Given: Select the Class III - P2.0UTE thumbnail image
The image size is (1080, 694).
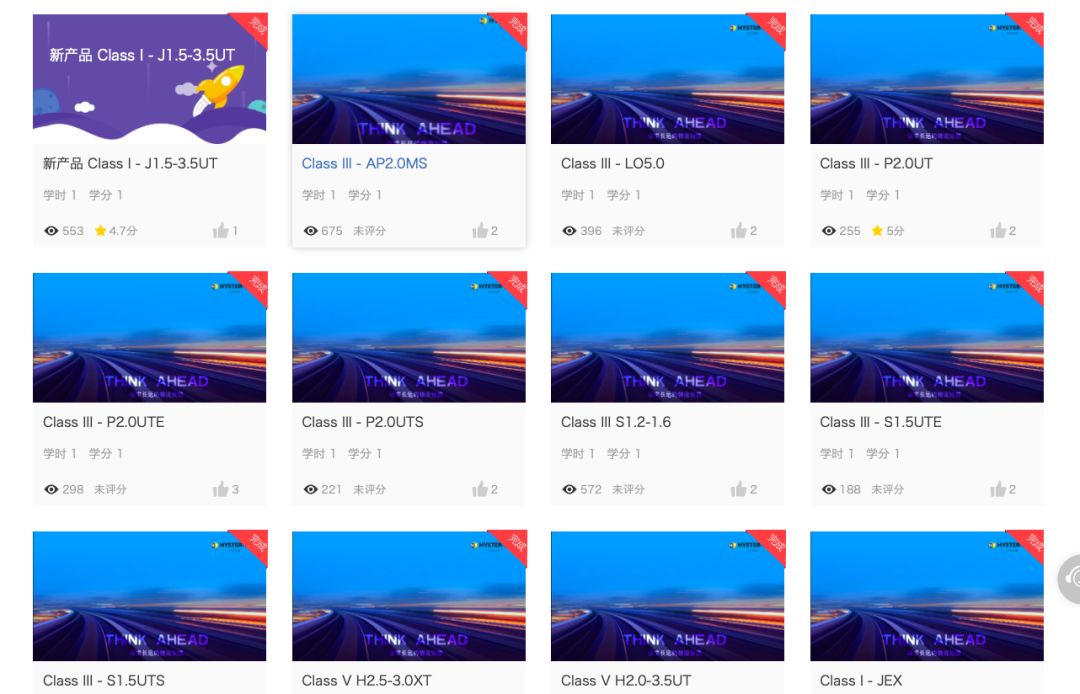Looking at the screenshot, I should click(149, 337).
